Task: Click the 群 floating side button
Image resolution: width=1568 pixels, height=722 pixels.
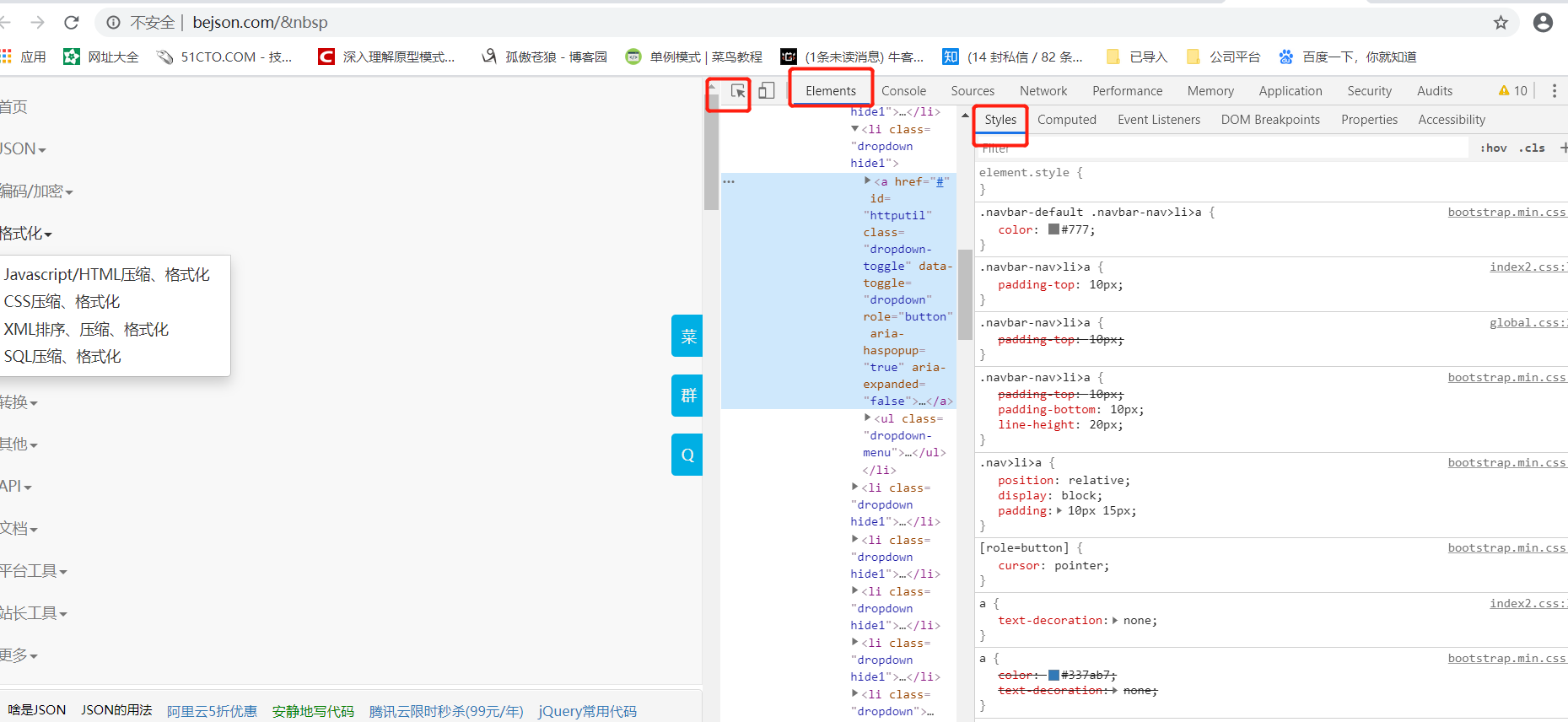Action: (687, 395)
